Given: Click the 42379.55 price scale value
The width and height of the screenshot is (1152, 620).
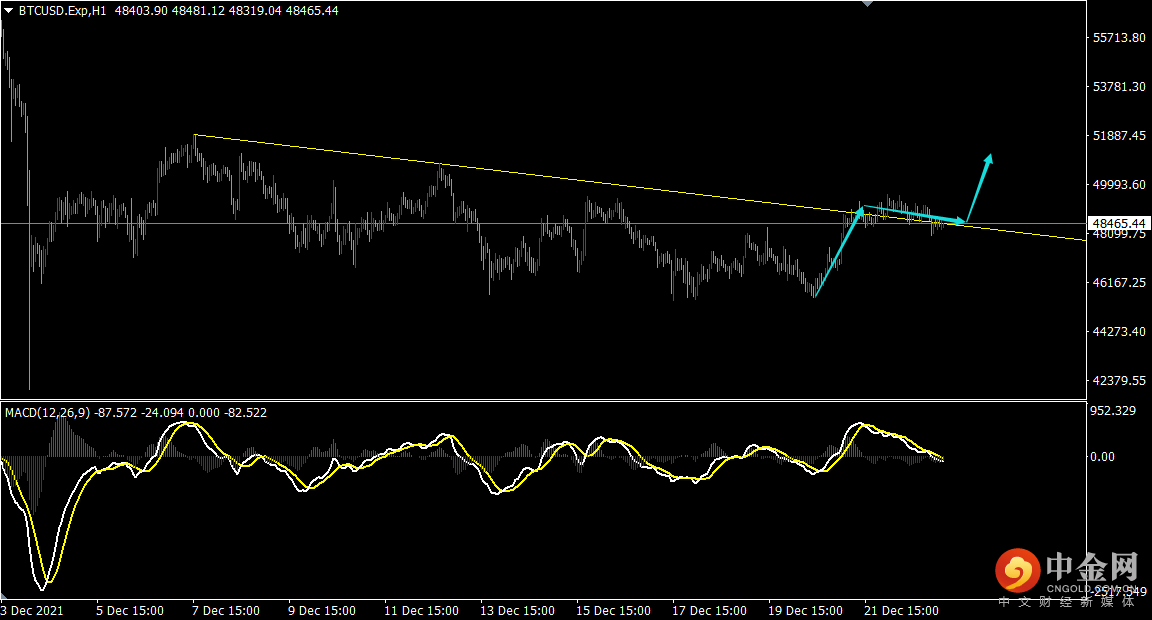Looking at the screenshot, I should pos(1119,381).
